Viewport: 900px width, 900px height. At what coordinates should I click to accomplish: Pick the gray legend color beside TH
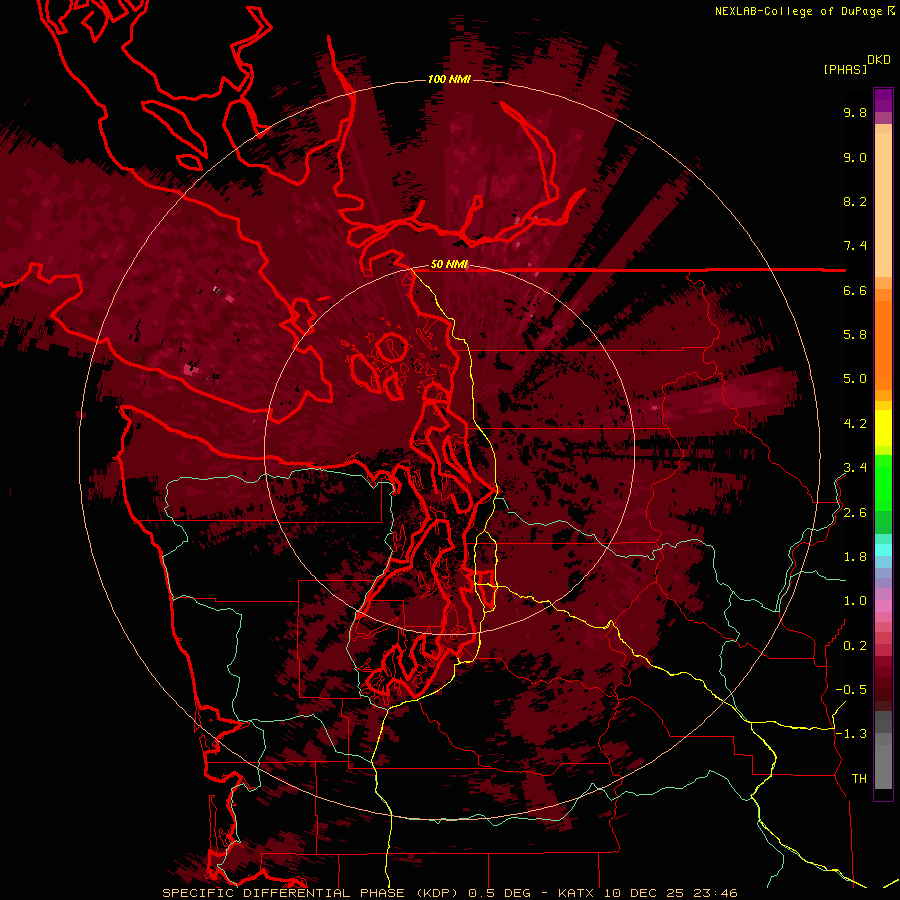pyautogui.click(x=883, y=766)
